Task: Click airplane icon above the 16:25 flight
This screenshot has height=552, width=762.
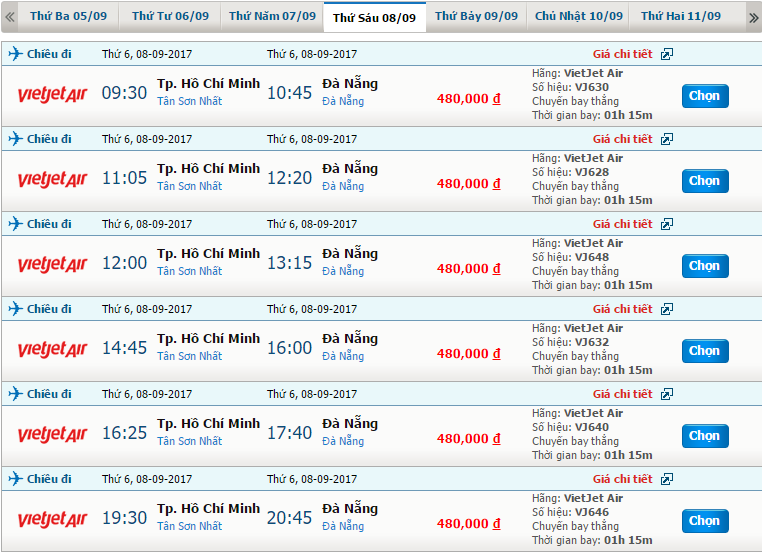Action: coord(16,394)
